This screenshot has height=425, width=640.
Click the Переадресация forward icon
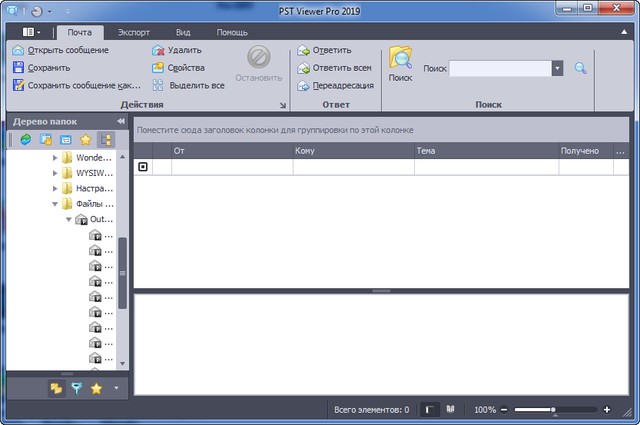(x=303, y=86)
